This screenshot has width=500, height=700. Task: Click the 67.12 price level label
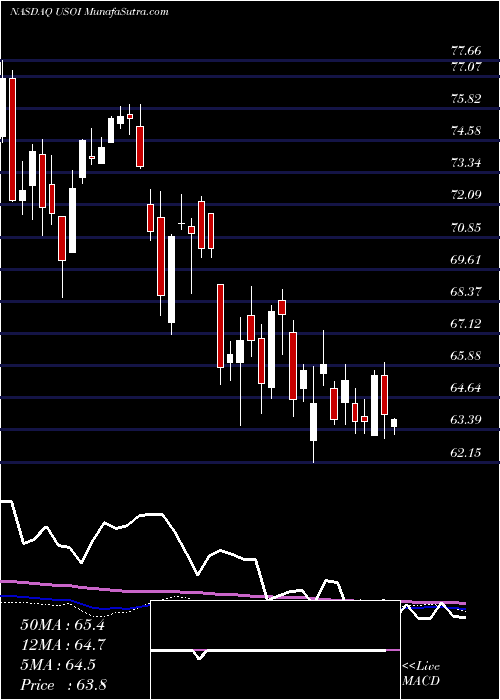tap(466, 324)
